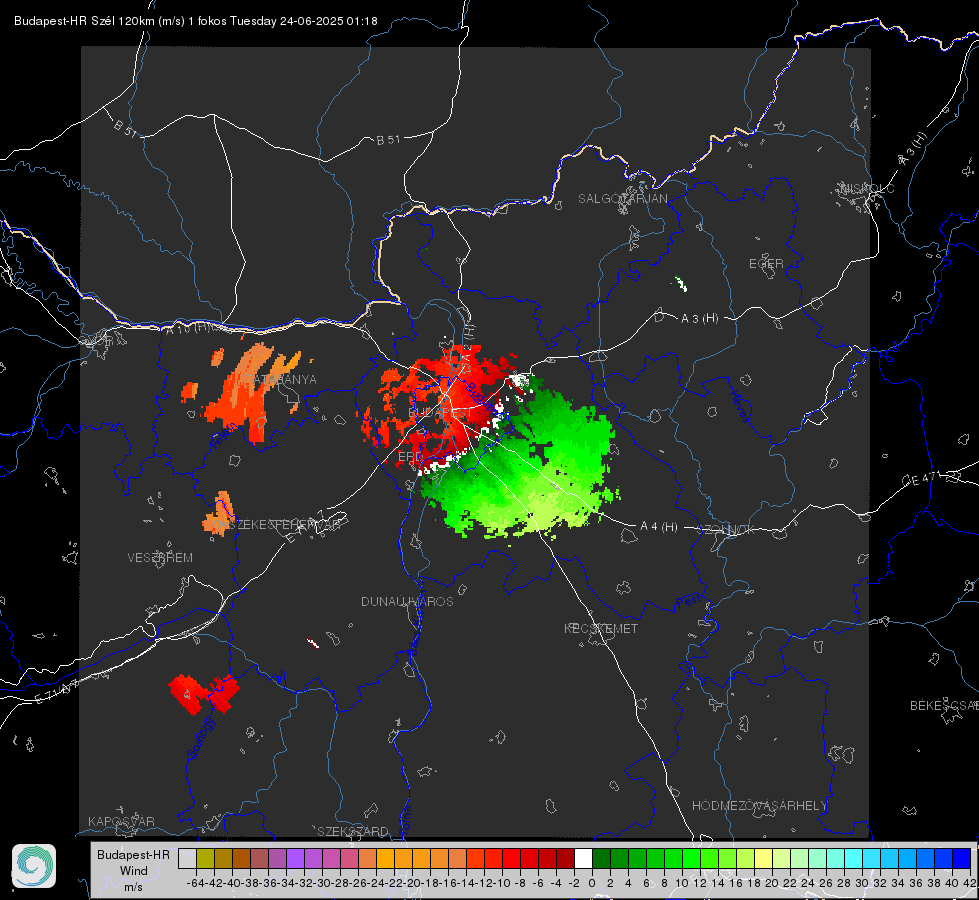Select the dark blue swatch between 40 and 42
Viewport: 979px width, 900px height.
pos(962,859)
